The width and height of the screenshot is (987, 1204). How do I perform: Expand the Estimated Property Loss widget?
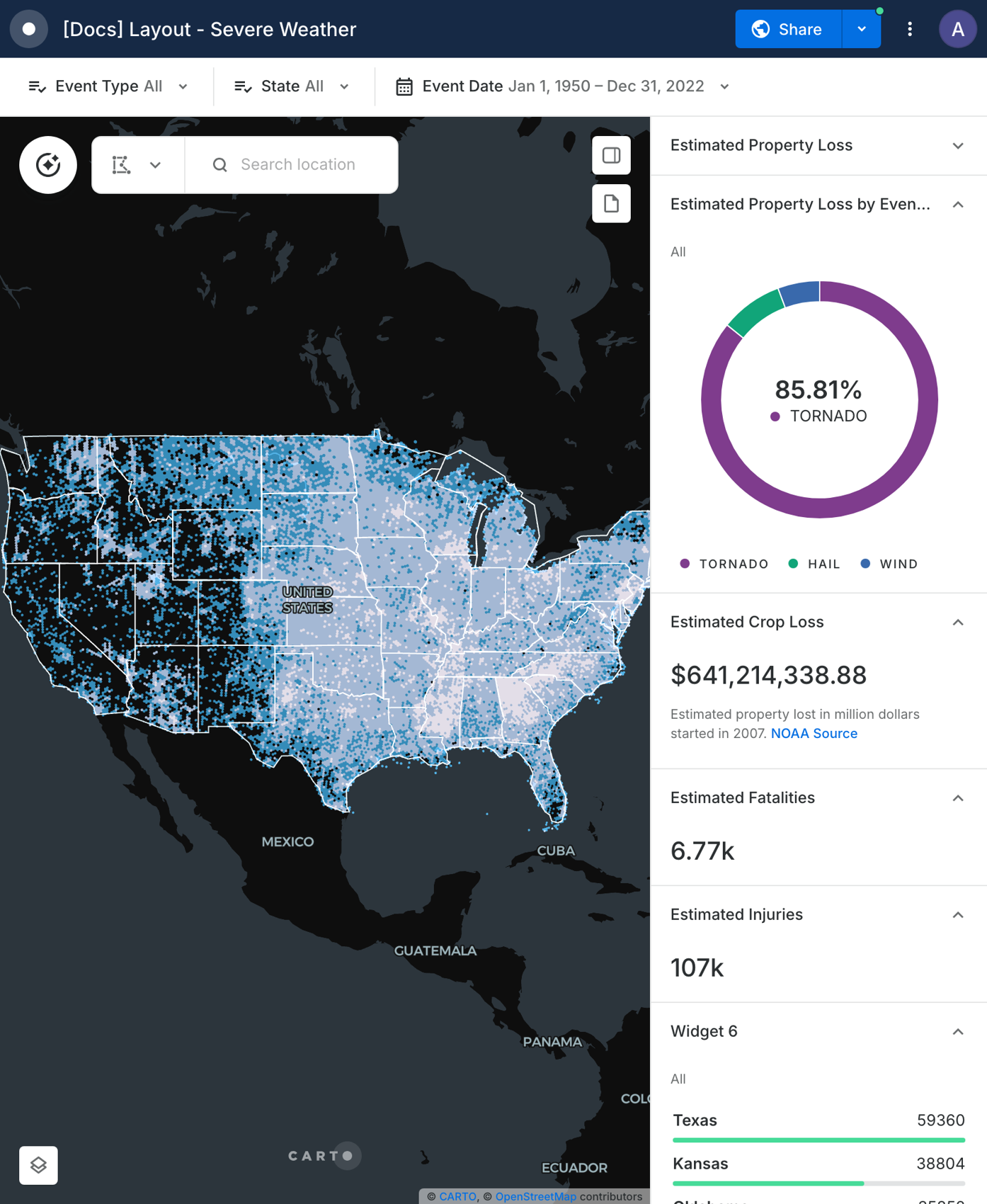pos(957,146)
